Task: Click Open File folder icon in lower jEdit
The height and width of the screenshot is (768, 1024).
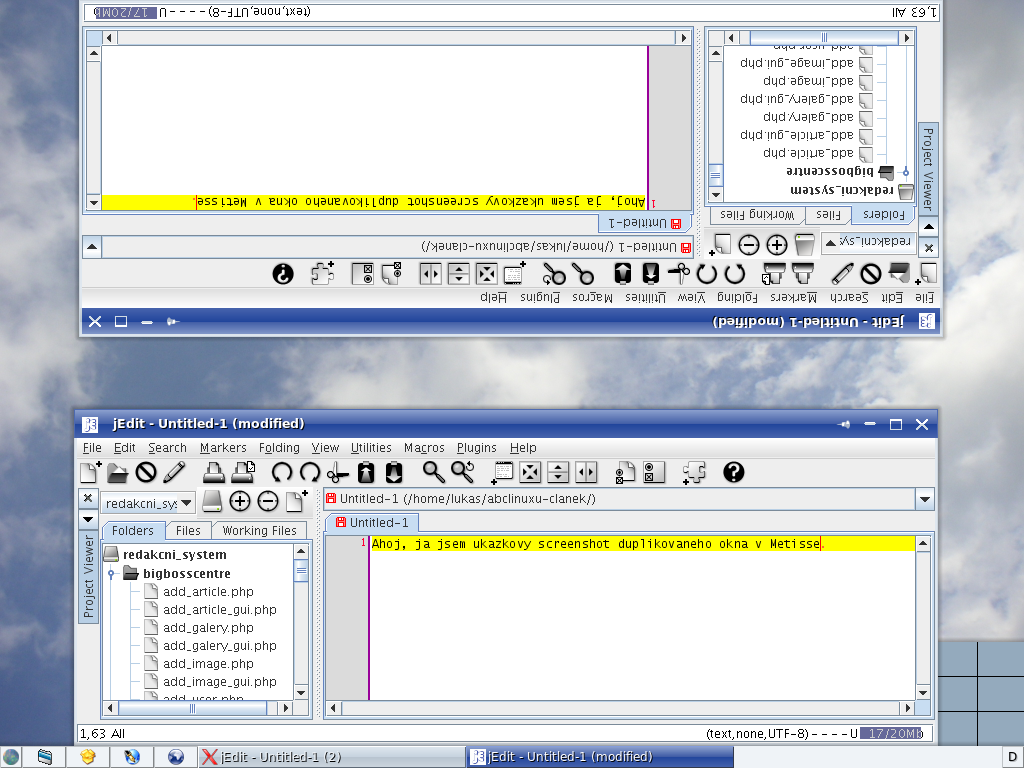Action: click(x=118, y=472)
